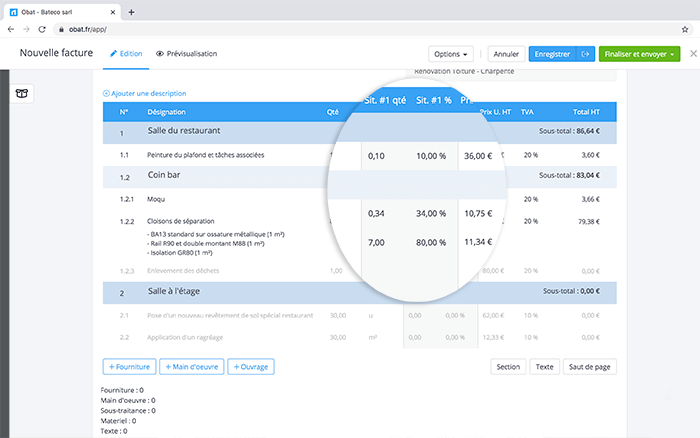700x438 pixels.
Task: Click the Materiel : 0 summary line
Action: pyautogui.click(x=118, y=421)
